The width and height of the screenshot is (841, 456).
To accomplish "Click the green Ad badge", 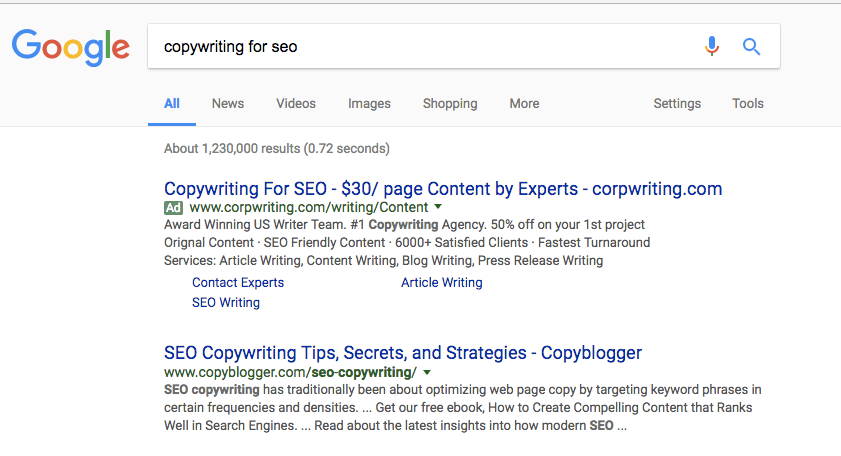I will coord(173,208).
